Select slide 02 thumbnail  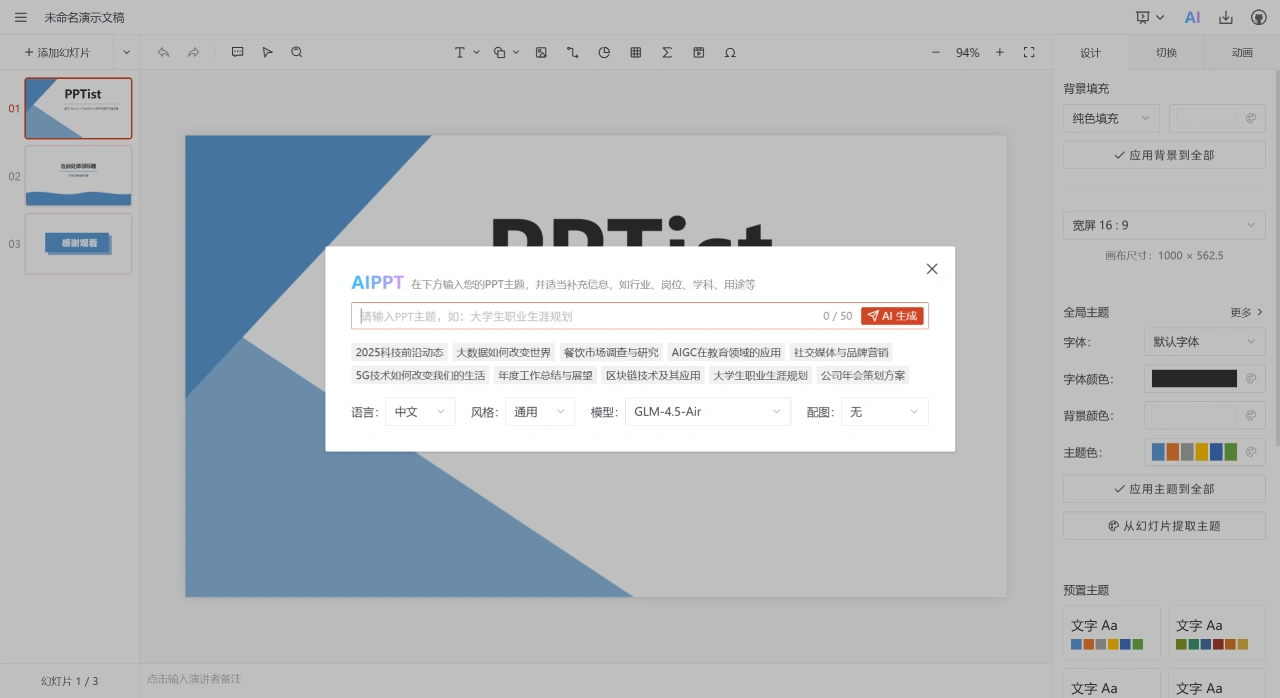[x=78, y=176]
